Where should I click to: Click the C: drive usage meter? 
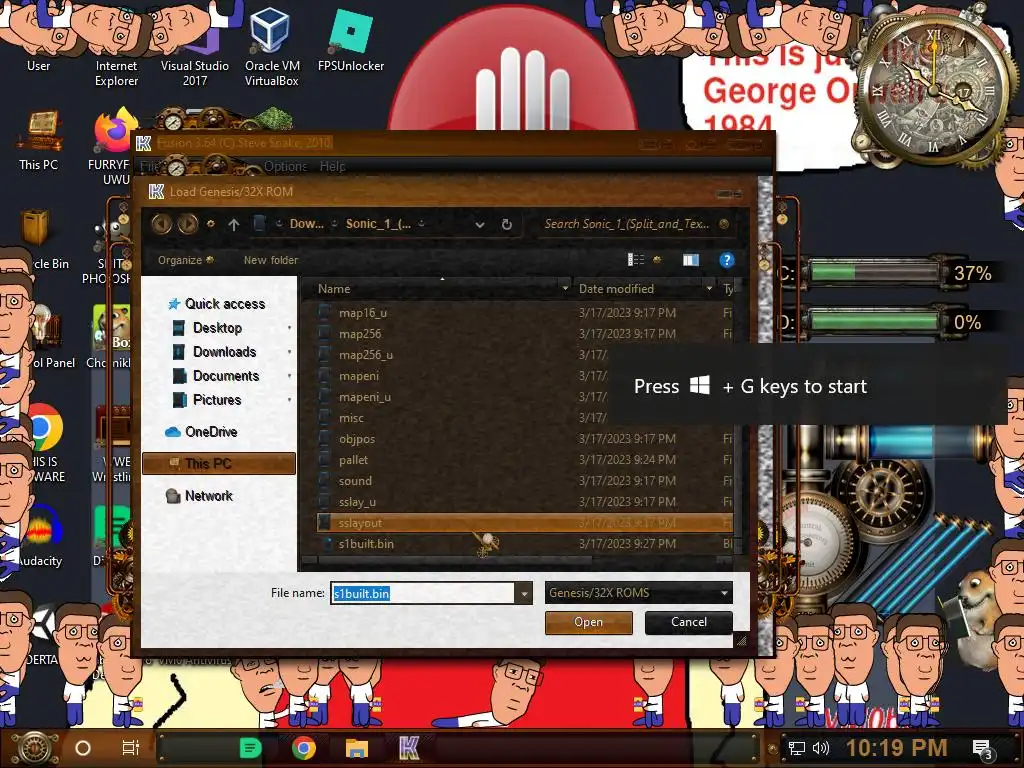tap(875, 272)
